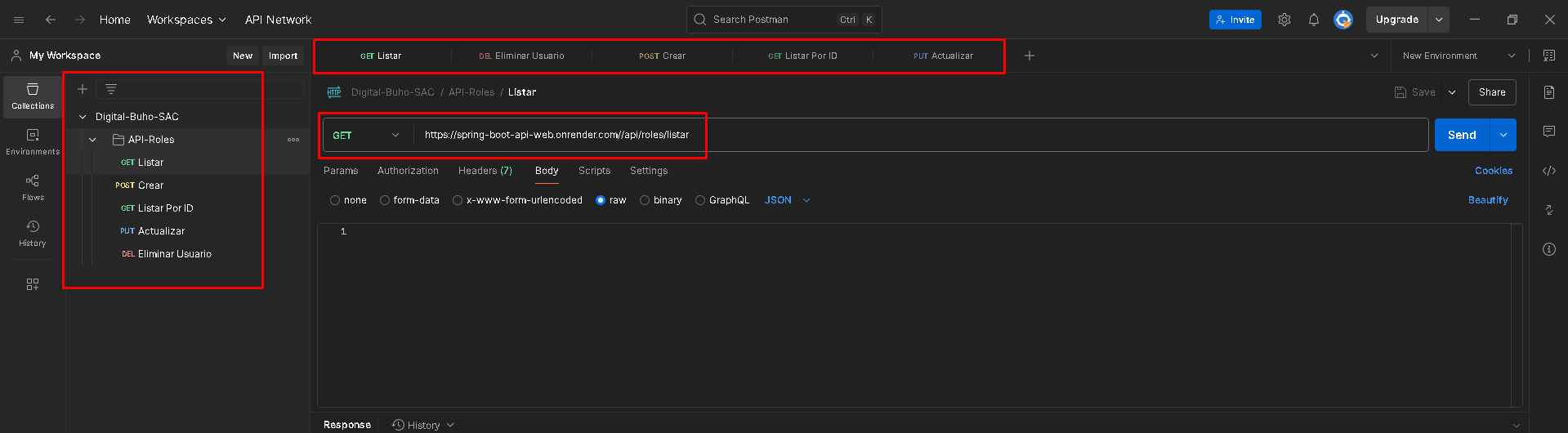Switch to the Headers tab
This screenshot has height=433, width=1568.
pyautogui.click(x=485, y=171)
